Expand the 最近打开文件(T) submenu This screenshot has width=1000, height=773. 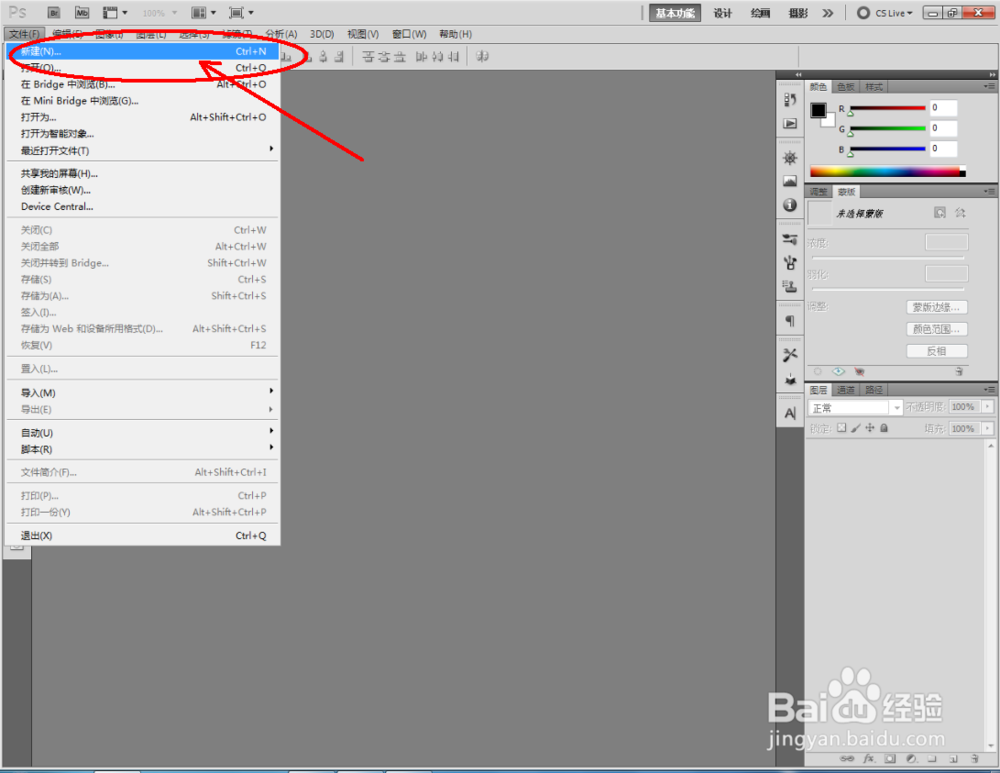142,151
